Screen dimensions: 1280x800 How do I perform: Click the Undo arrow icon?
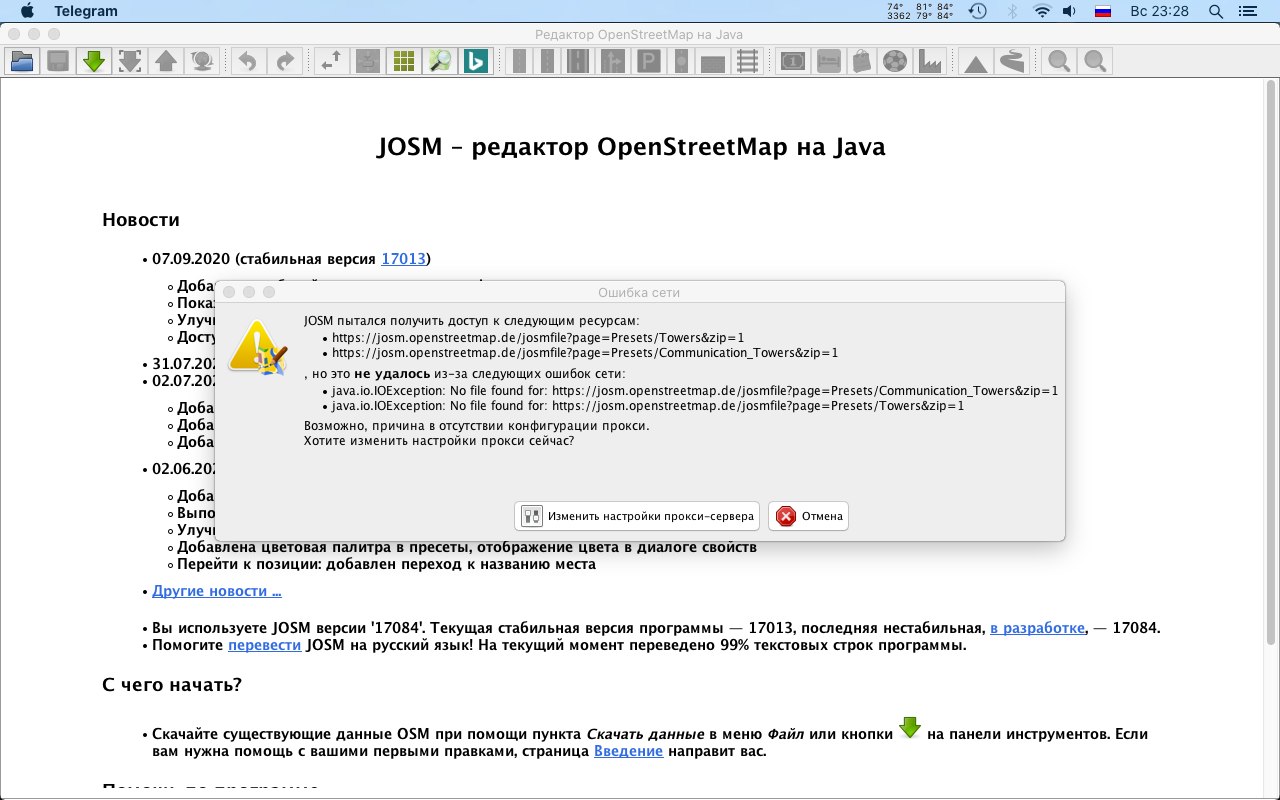(x=248, y=61)
